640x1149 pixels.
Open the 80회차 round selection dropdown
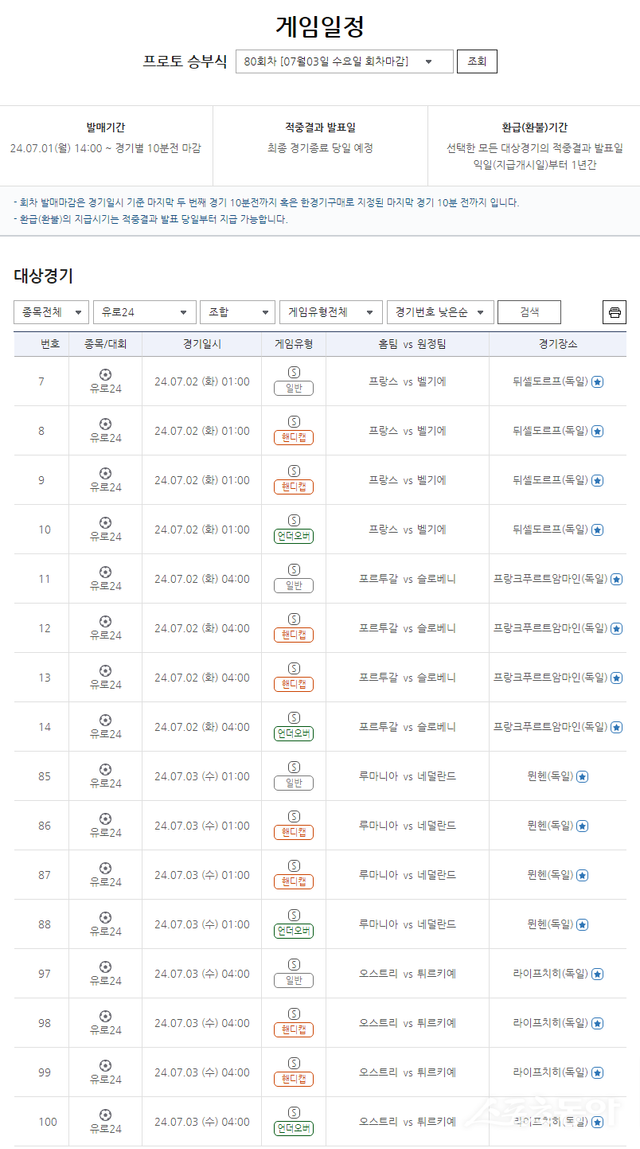click(x=344, y=62)
